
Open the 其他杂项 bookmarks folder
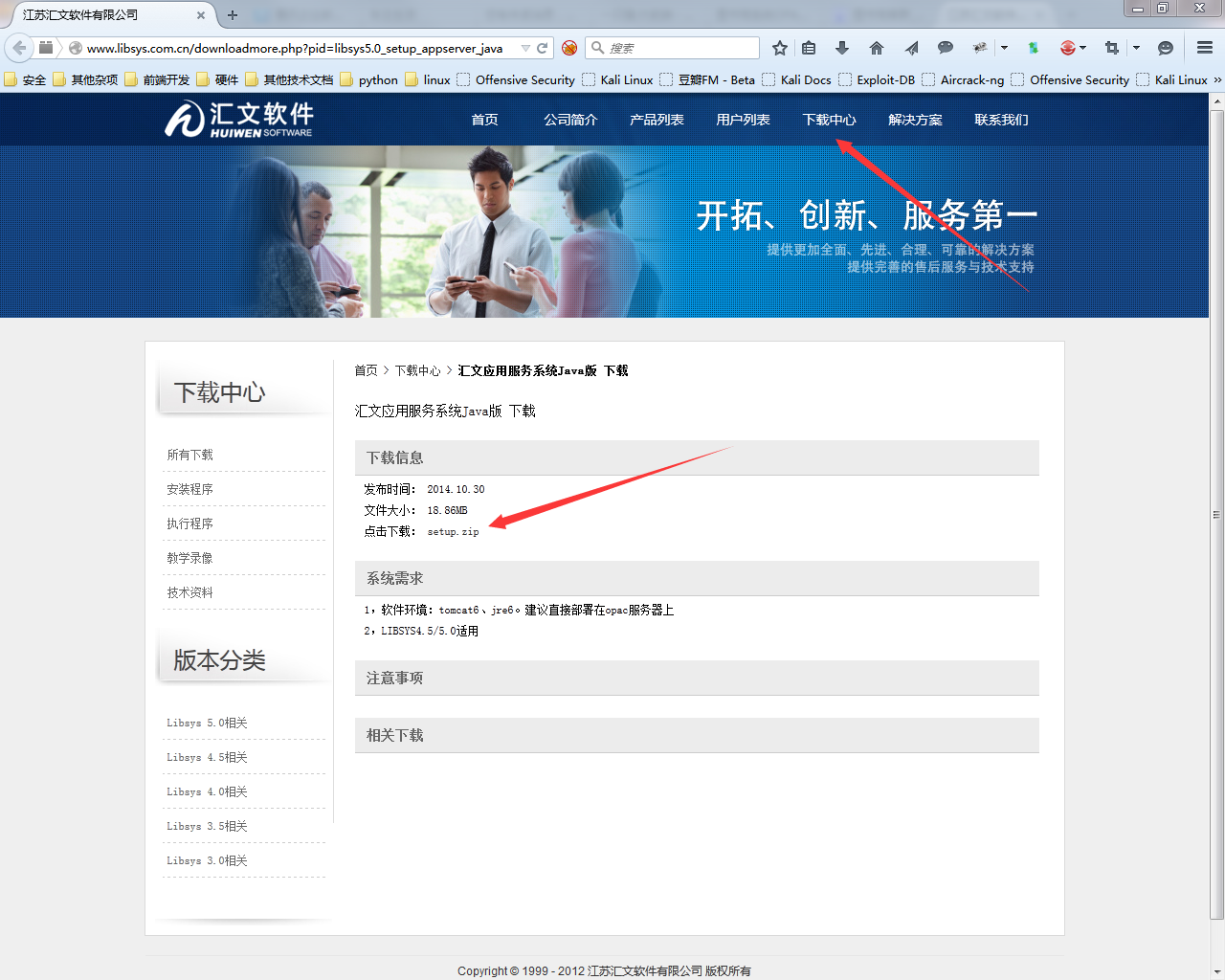click(x=85, y=80)
